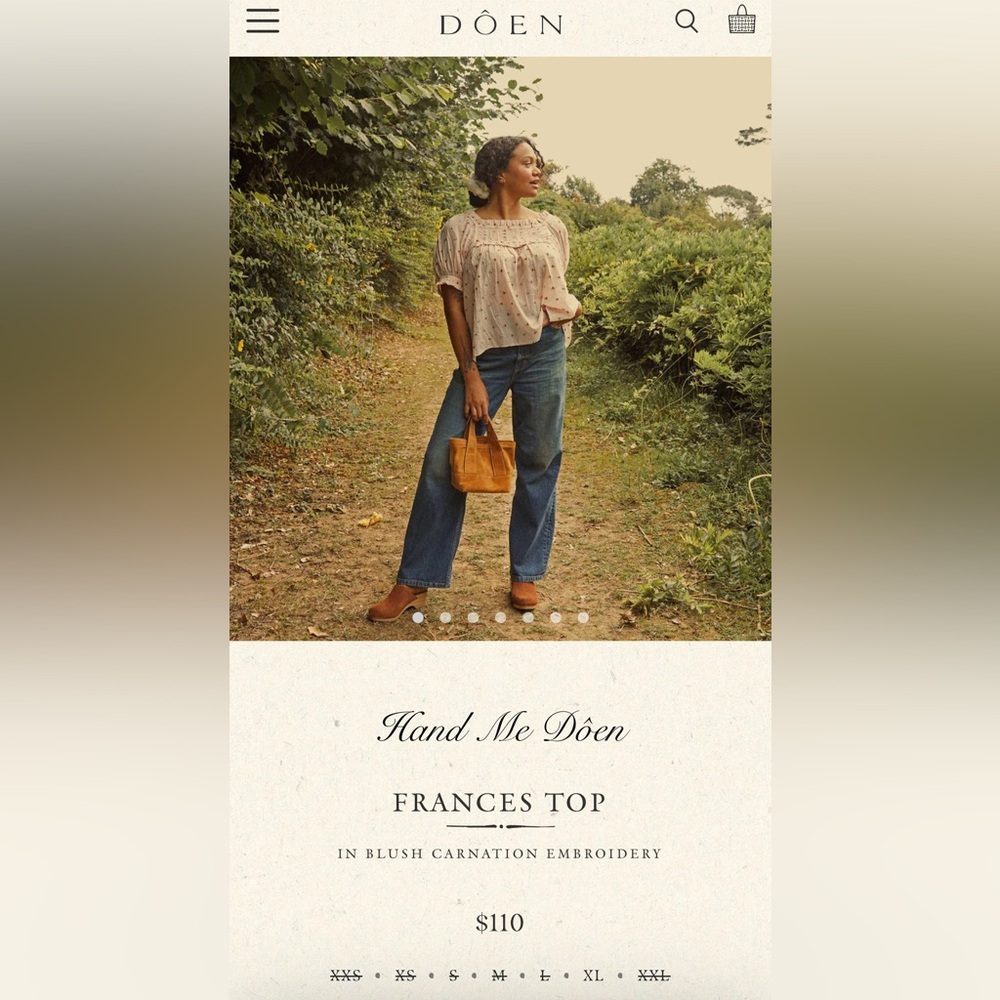Select sold-out size S
Viewport: 1000px width, 1000px height.
[453, 976]
